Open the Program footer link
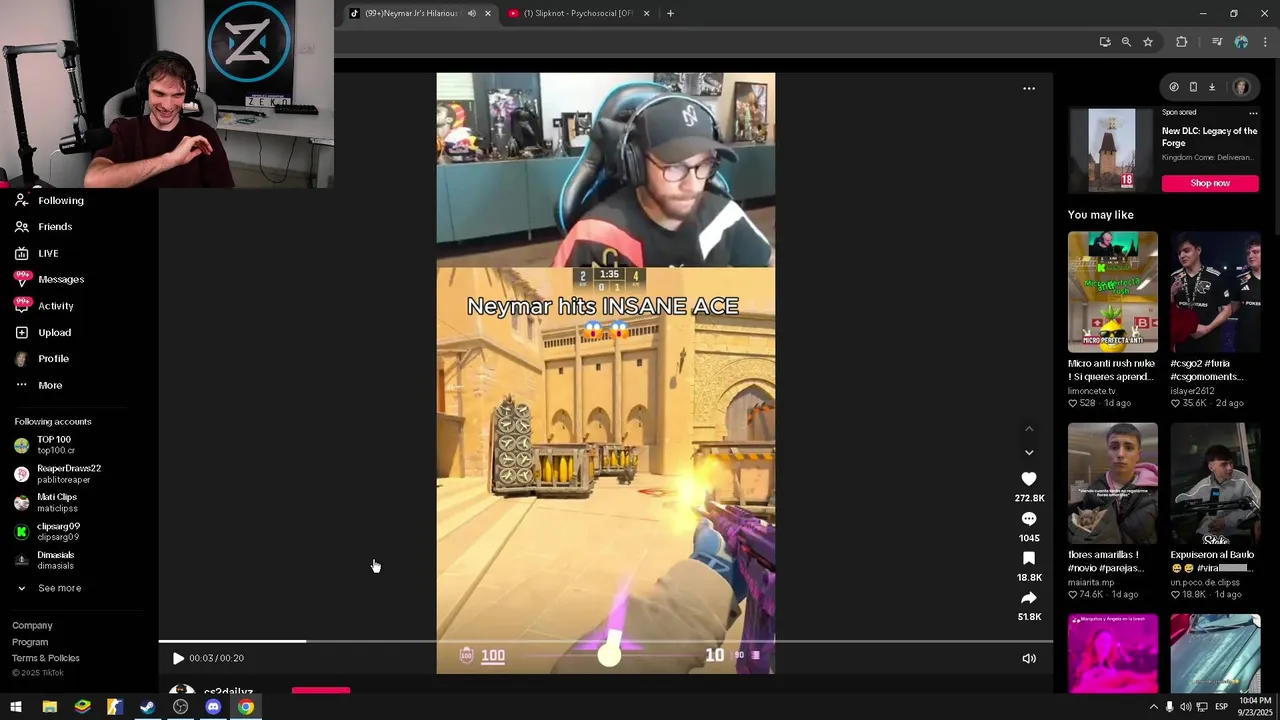The image size is (1280, 720). coord(30,642)
